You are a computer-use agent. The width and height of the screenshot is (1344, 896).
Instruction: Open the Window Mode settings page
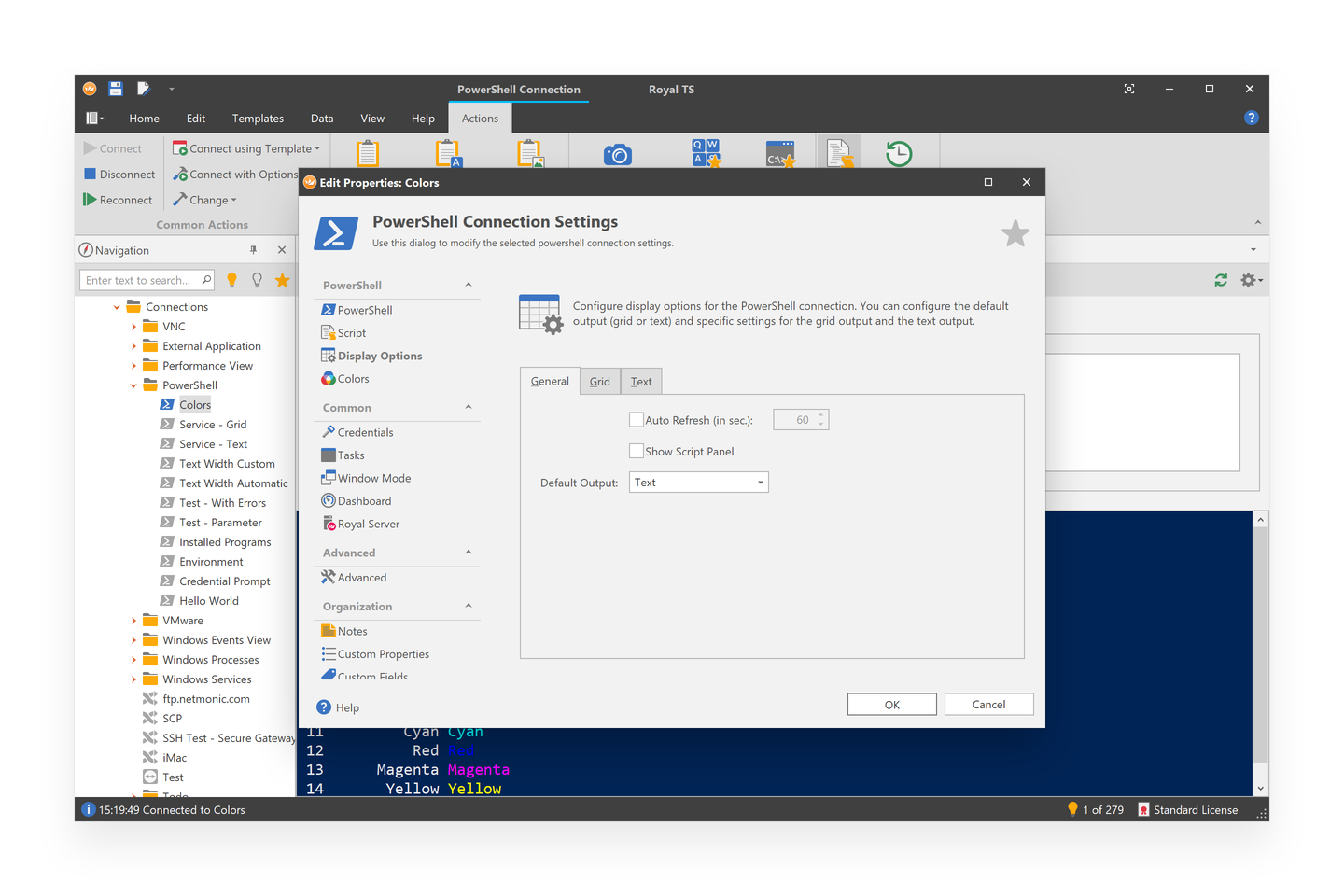click(x=372, y=477)
